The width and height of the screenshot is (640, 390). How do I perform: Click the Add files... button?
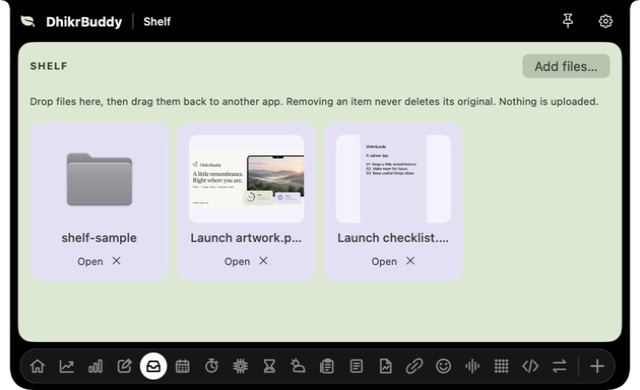pyautogui.click(x=566, y=66)
